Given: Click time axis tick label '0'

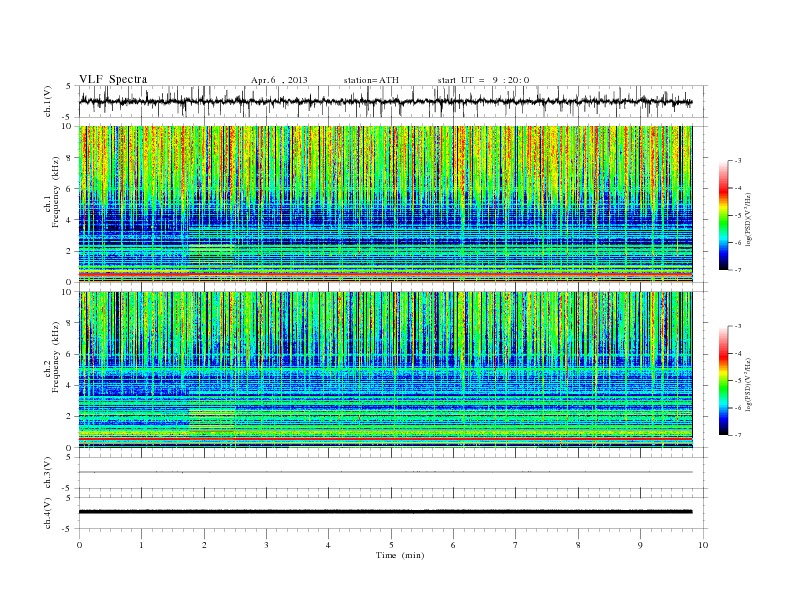Looking at the screenshot, I should pyautogui.click(x=79, y=545).
